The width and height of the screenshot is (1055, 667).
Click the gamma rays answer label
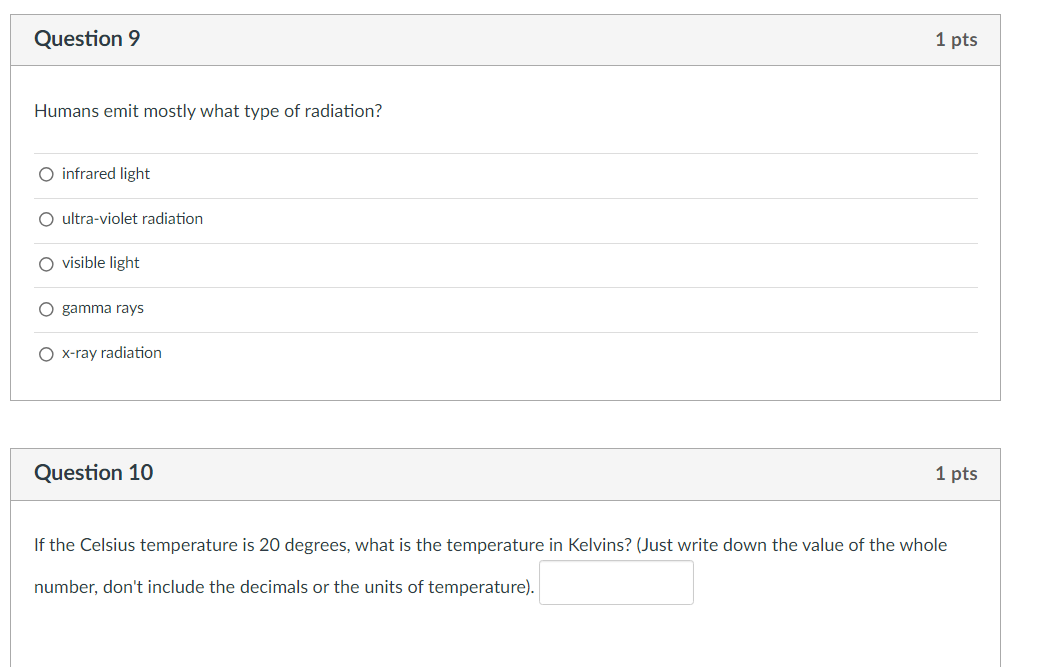click(103, 308)
